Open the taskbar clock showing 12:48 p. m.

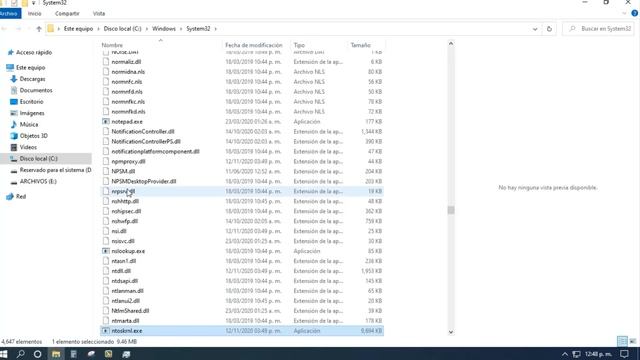[x=598, y=354]
